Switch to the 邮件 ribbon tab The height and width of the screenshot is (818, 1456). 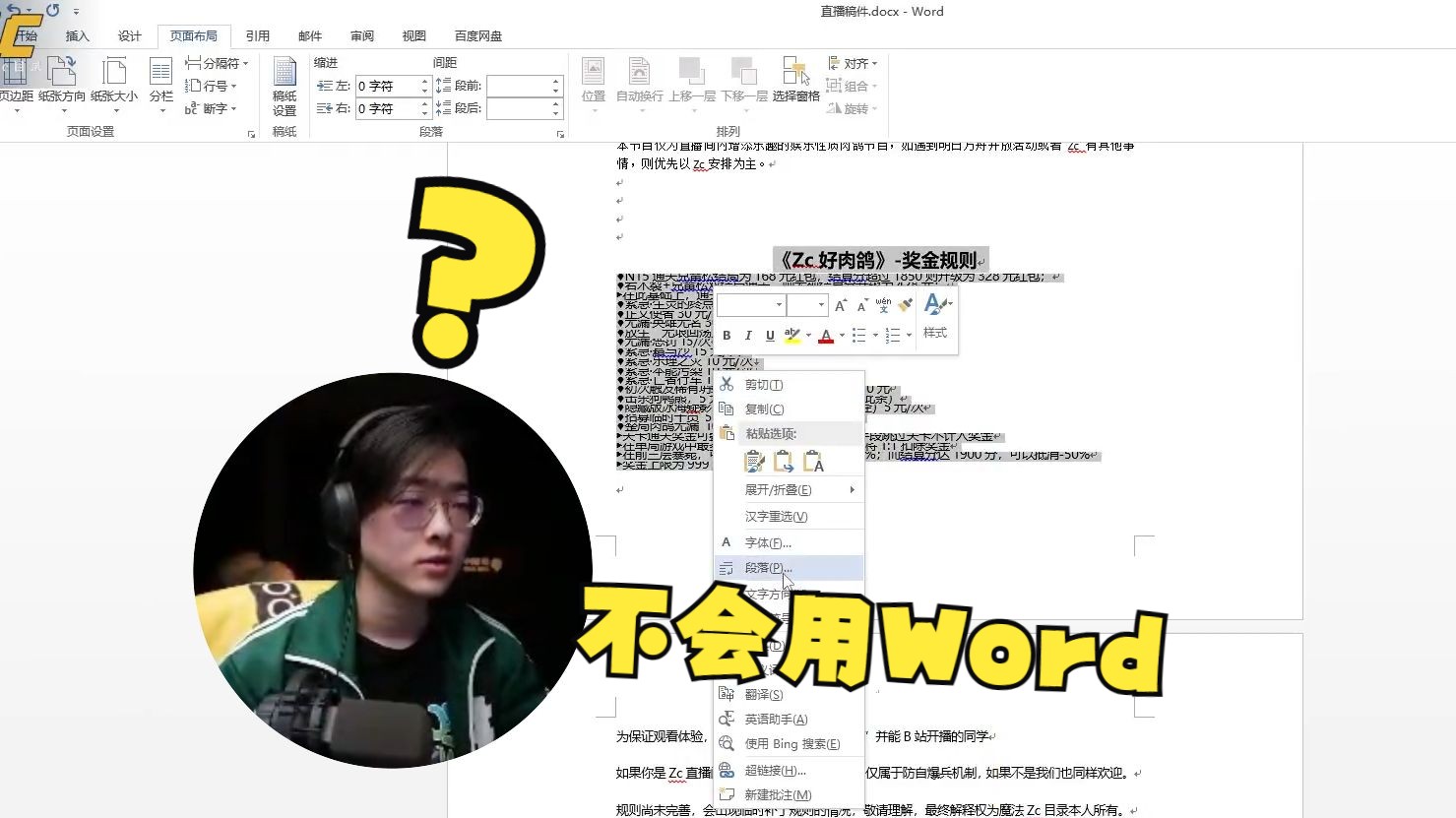(310, 35)
